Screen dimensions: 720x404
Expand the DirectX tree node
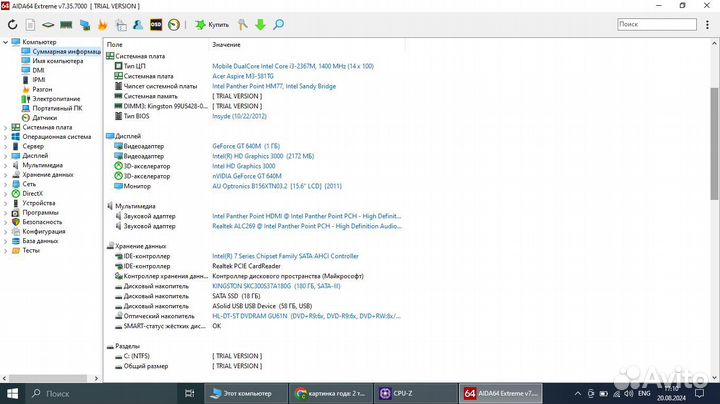(x=6, y=194)
